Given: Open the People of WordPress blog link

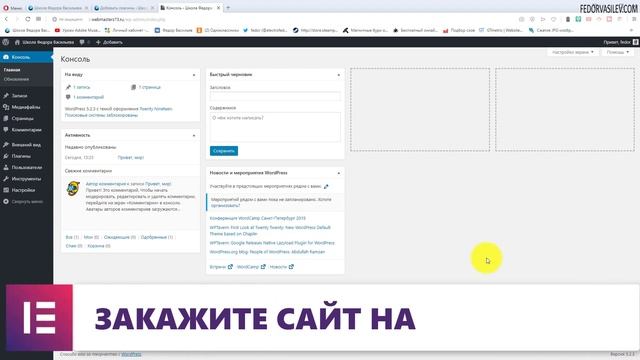Looking at the screenshot, I should (267, 252).
